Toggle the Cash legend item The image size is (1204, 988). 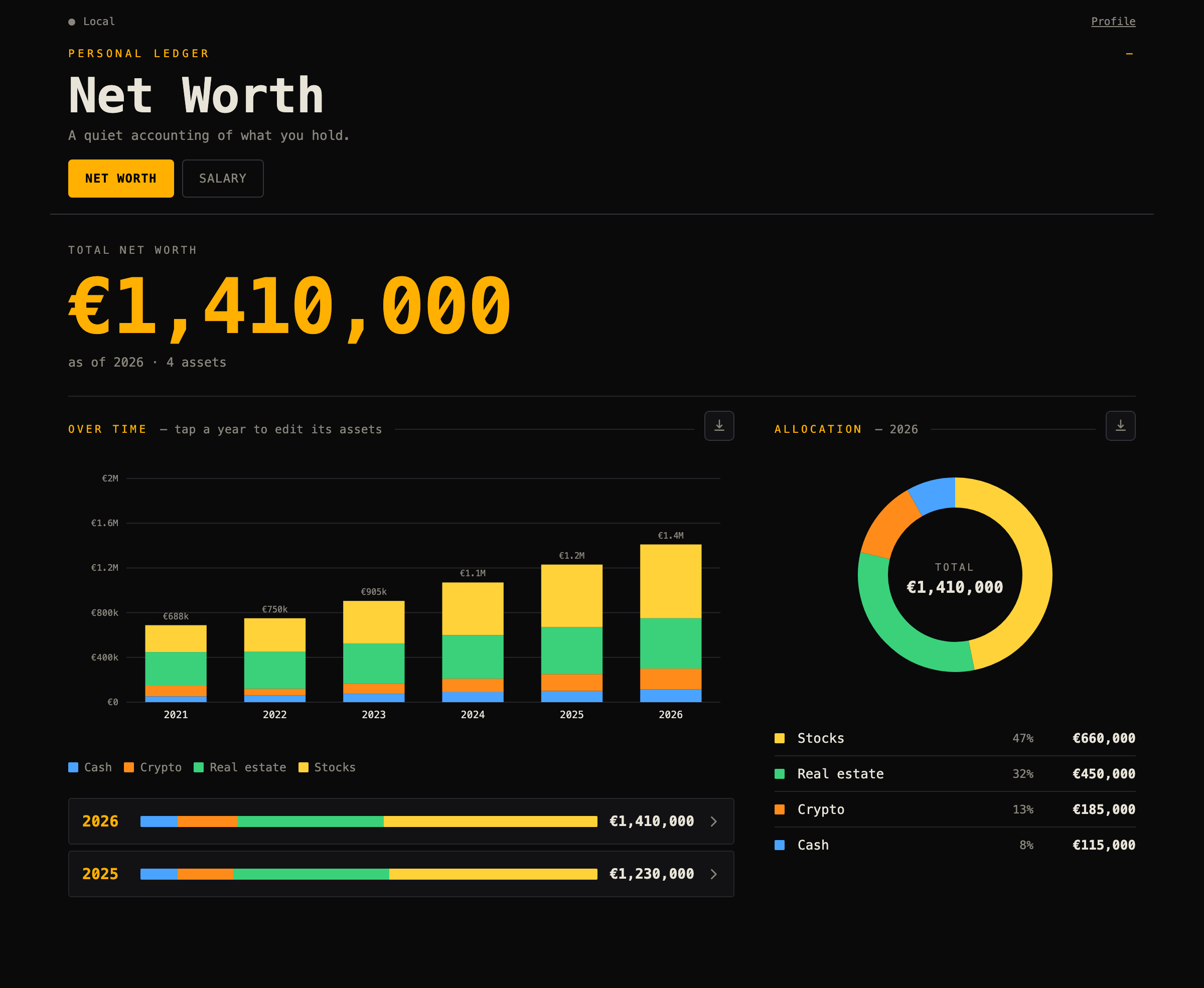tap(90, 767)
